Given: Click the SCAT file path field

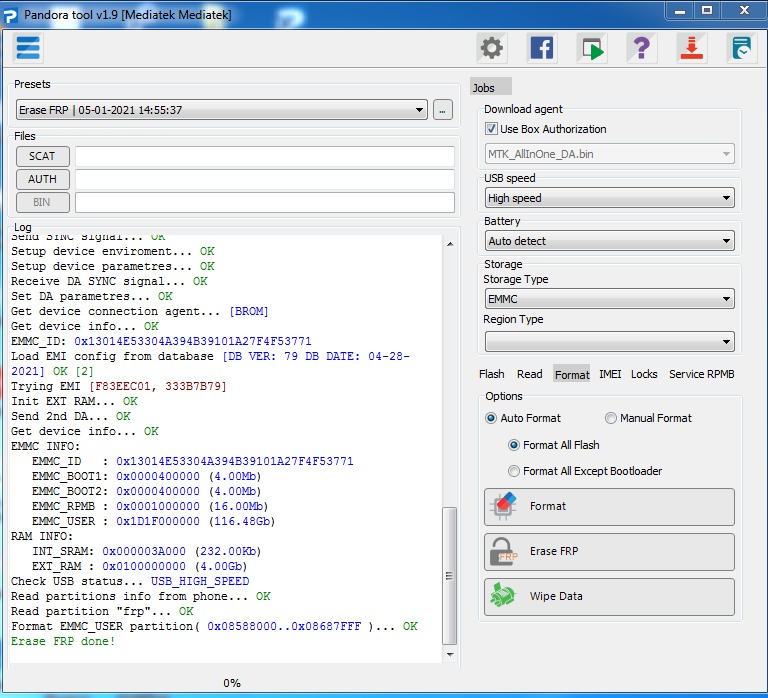Looking at the screenshot, I should [x=264, y=156].
